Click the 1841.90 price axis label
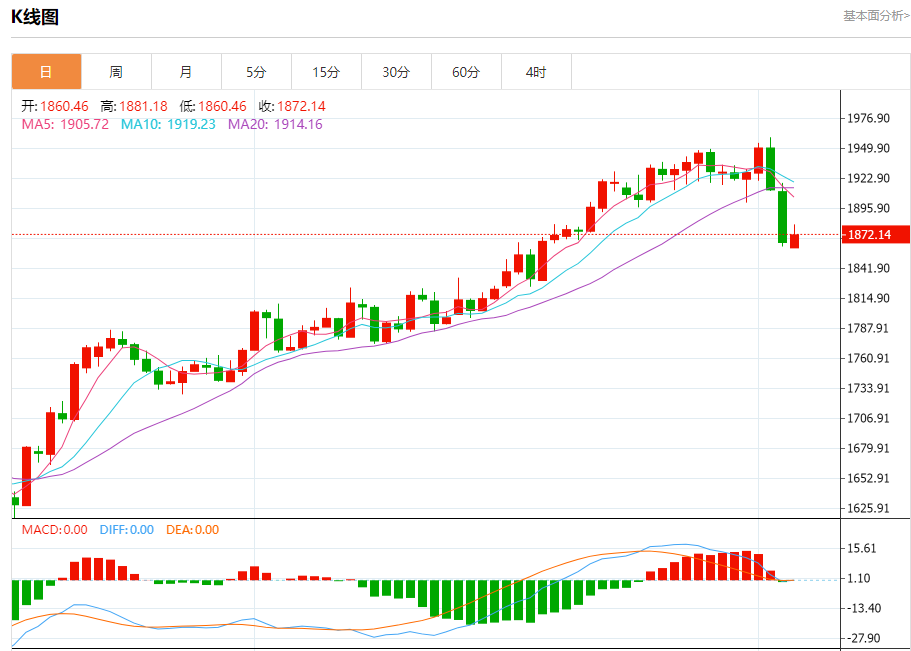This screenshot has height=651, width=911. click(869, 269)
